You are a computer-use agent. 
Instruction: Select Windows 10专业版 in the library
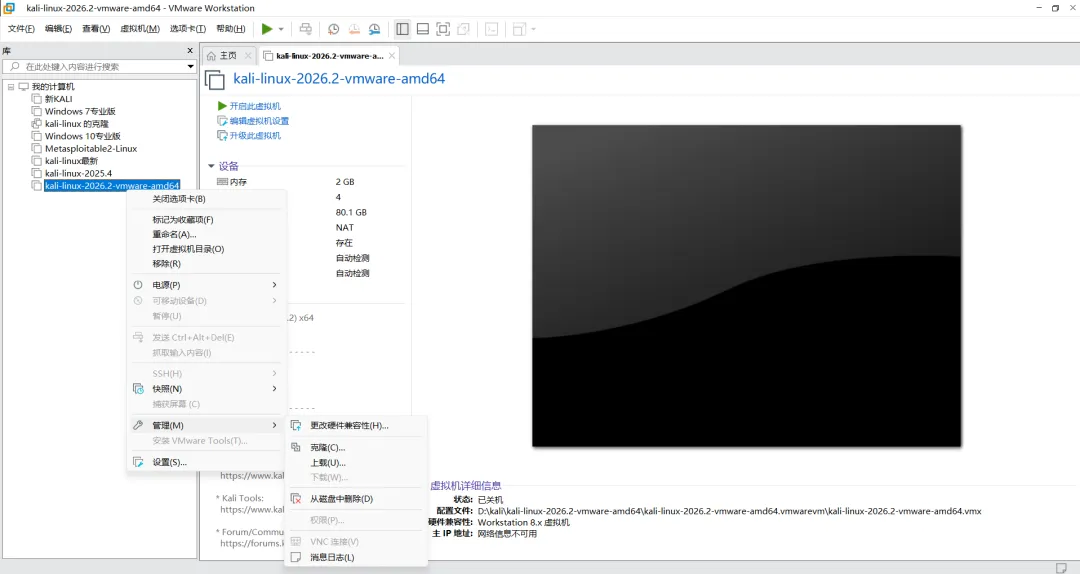[x=83, y=136]
